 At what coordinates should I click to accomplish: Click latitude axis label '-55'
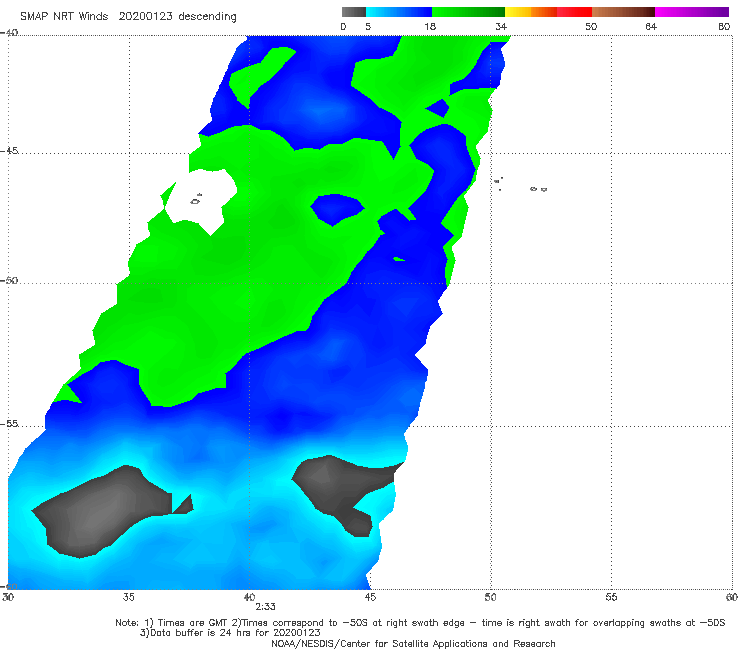tap(9, 424)
